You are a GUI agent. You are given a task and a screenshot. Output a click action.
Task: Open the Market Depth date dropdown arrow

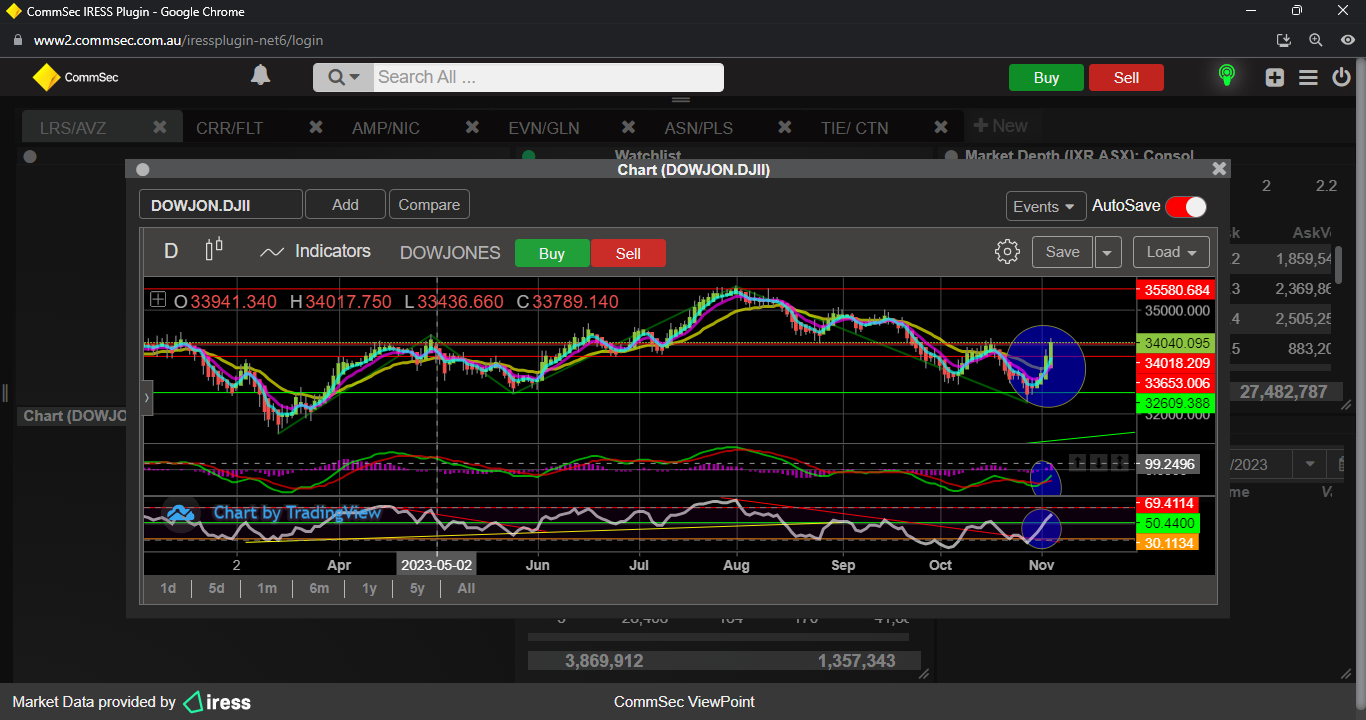click(1308, 464)
